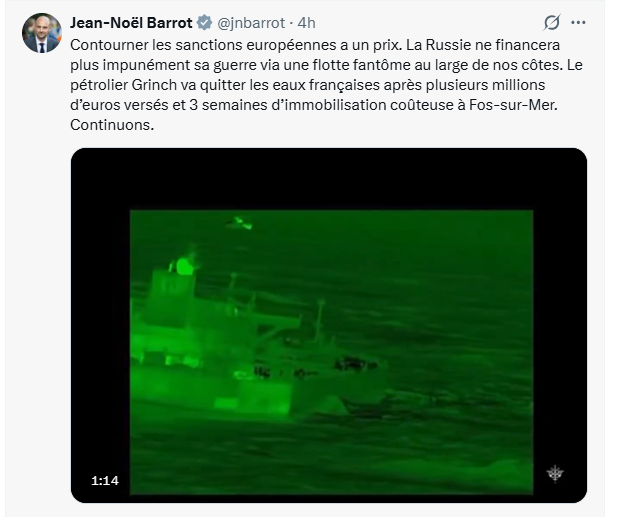This screenshot has height=517, width=632.
Task: Open Jean-Noël Barrot's profile avatar
Action: [42, 33]
